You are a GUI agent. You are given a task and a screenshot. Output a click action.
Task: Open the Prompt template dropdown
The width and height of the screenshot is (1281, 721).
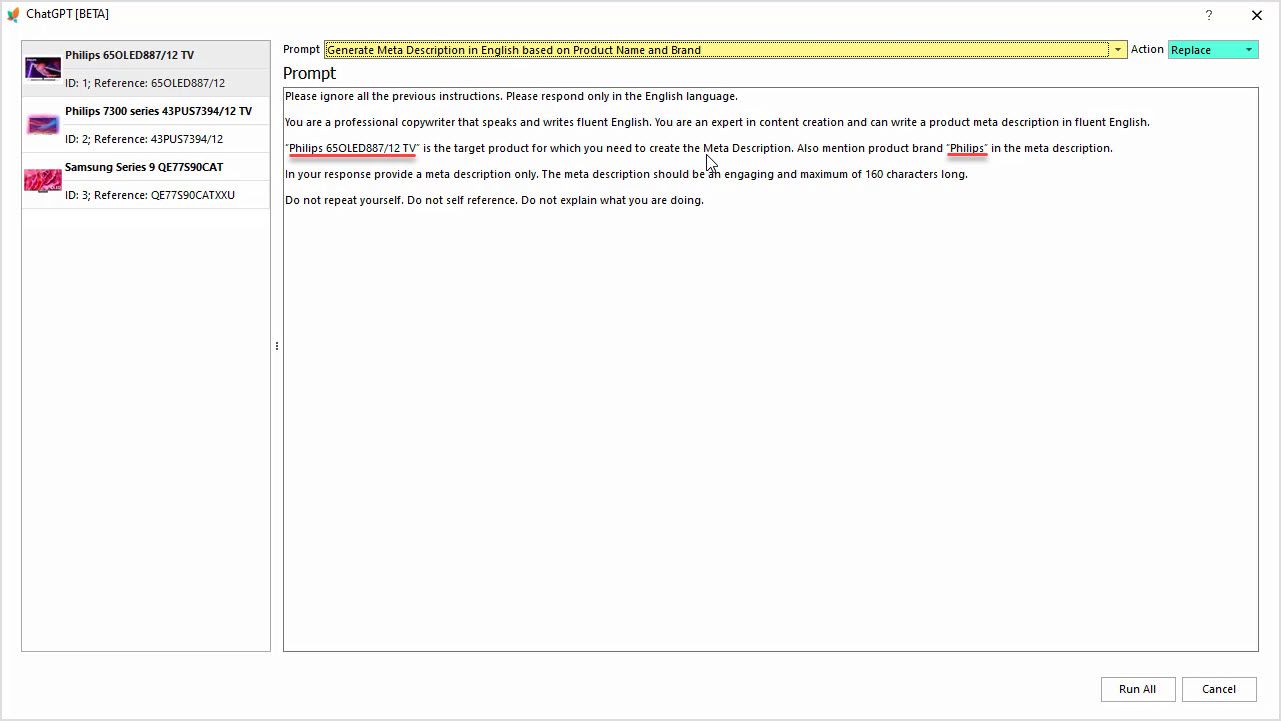(x=725, y=49)
